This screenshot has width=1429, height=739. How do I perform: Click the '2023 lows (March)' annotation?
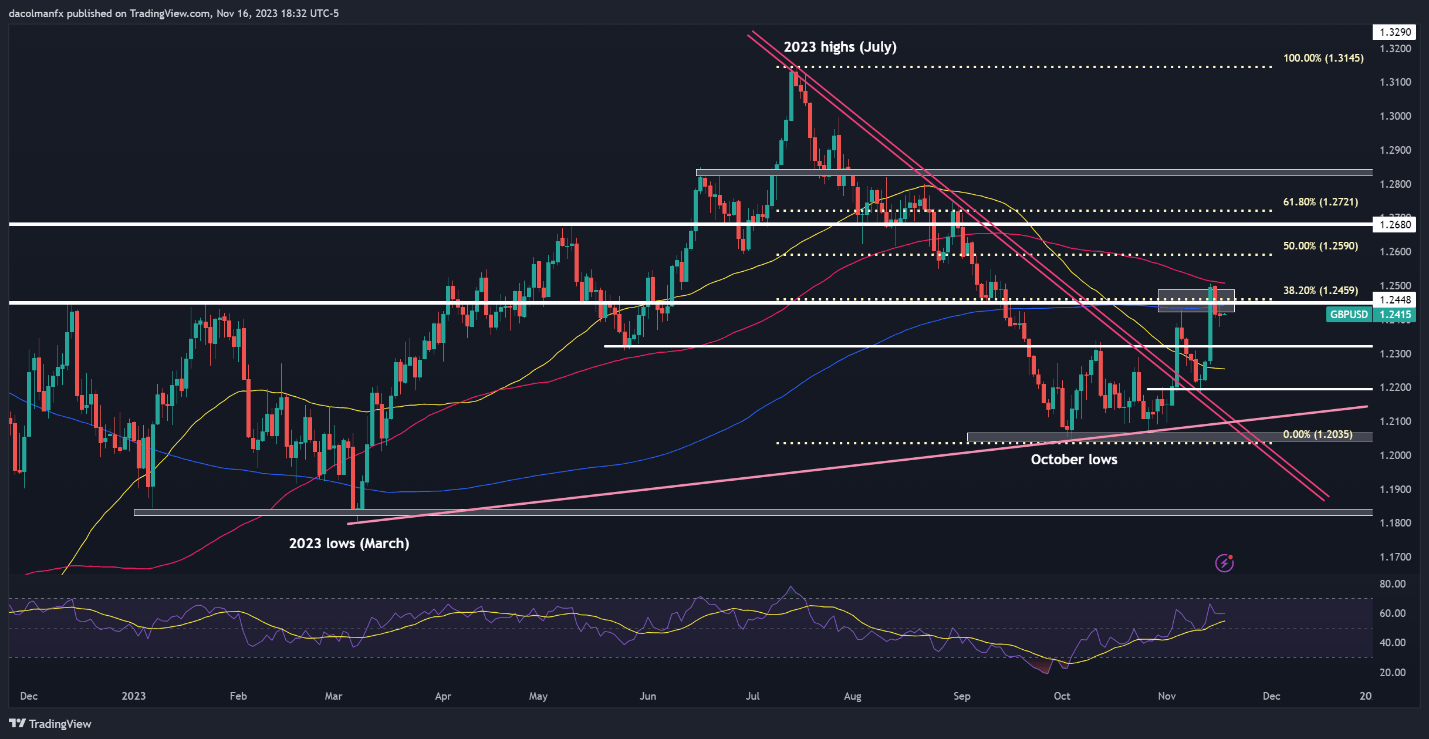(349, 543)
